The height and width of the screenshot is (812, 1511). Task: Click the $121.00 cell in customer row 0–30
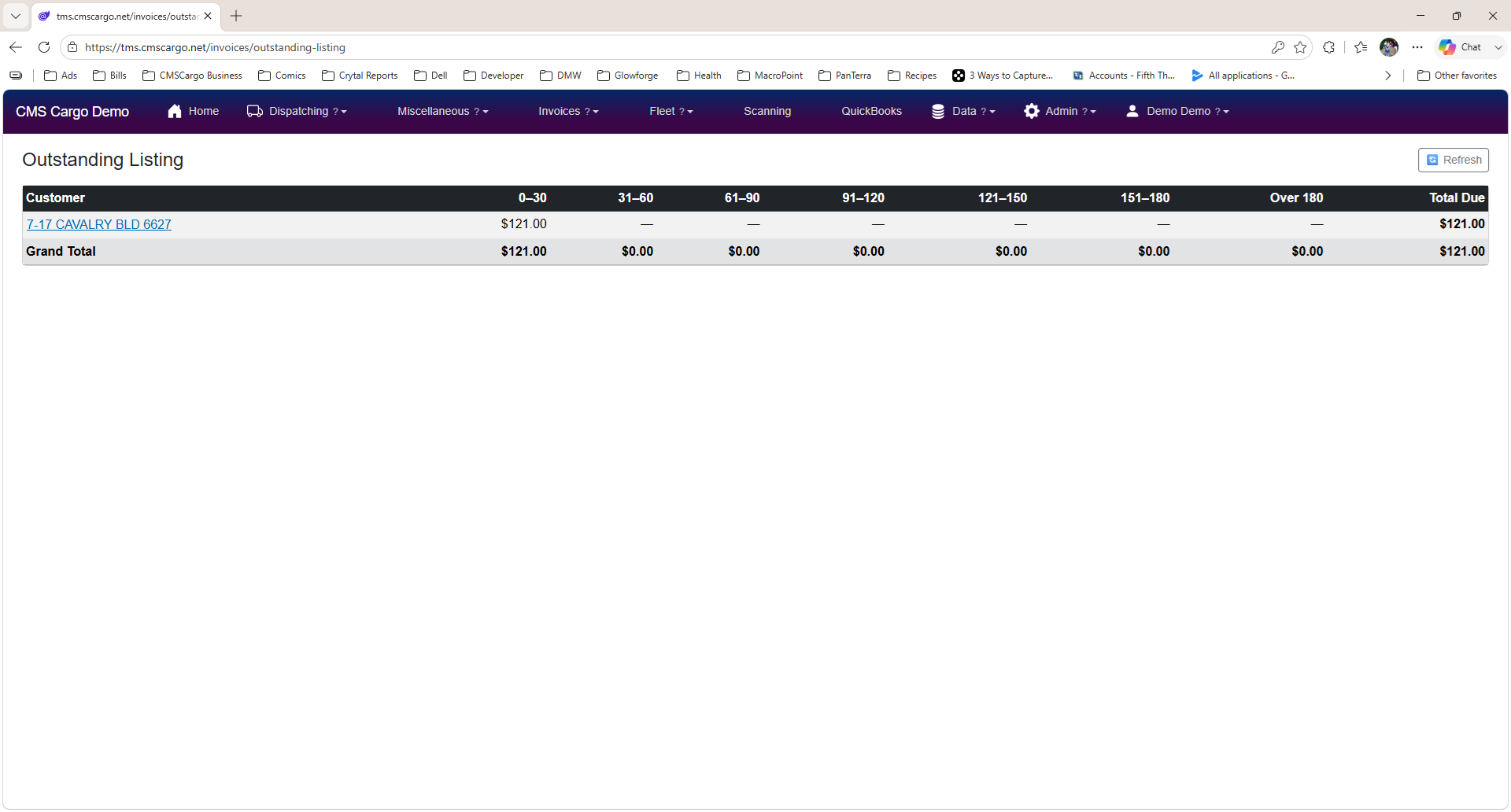523,224
